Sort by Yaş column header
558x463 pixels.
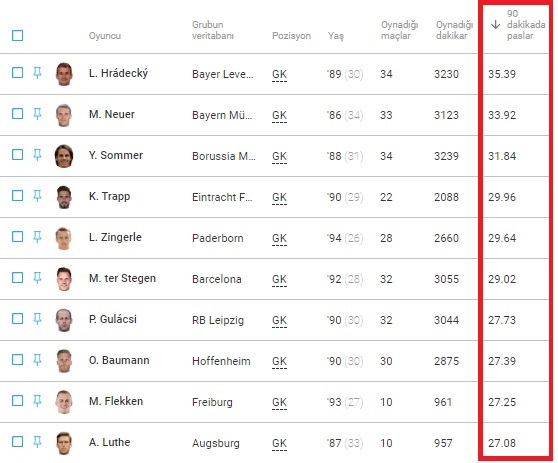[336, 36]
